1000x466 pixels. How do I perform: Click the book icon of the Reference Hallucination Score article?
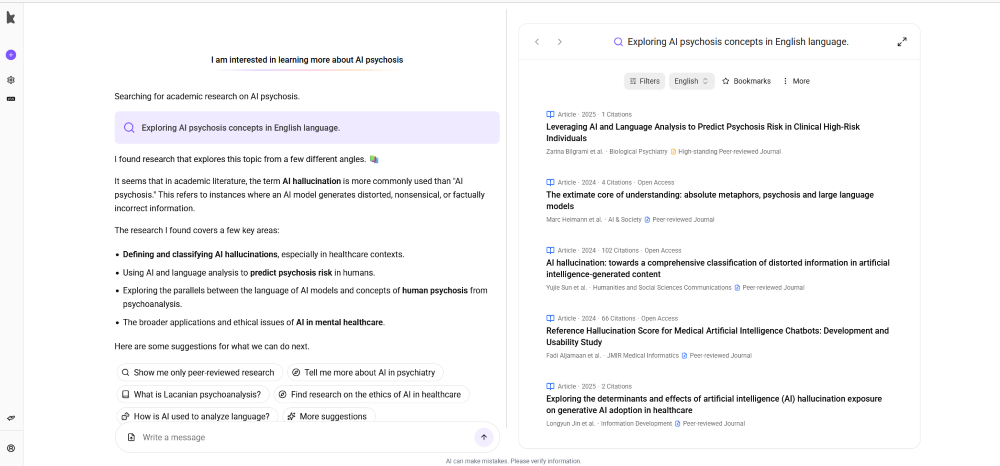coord(550,318)
